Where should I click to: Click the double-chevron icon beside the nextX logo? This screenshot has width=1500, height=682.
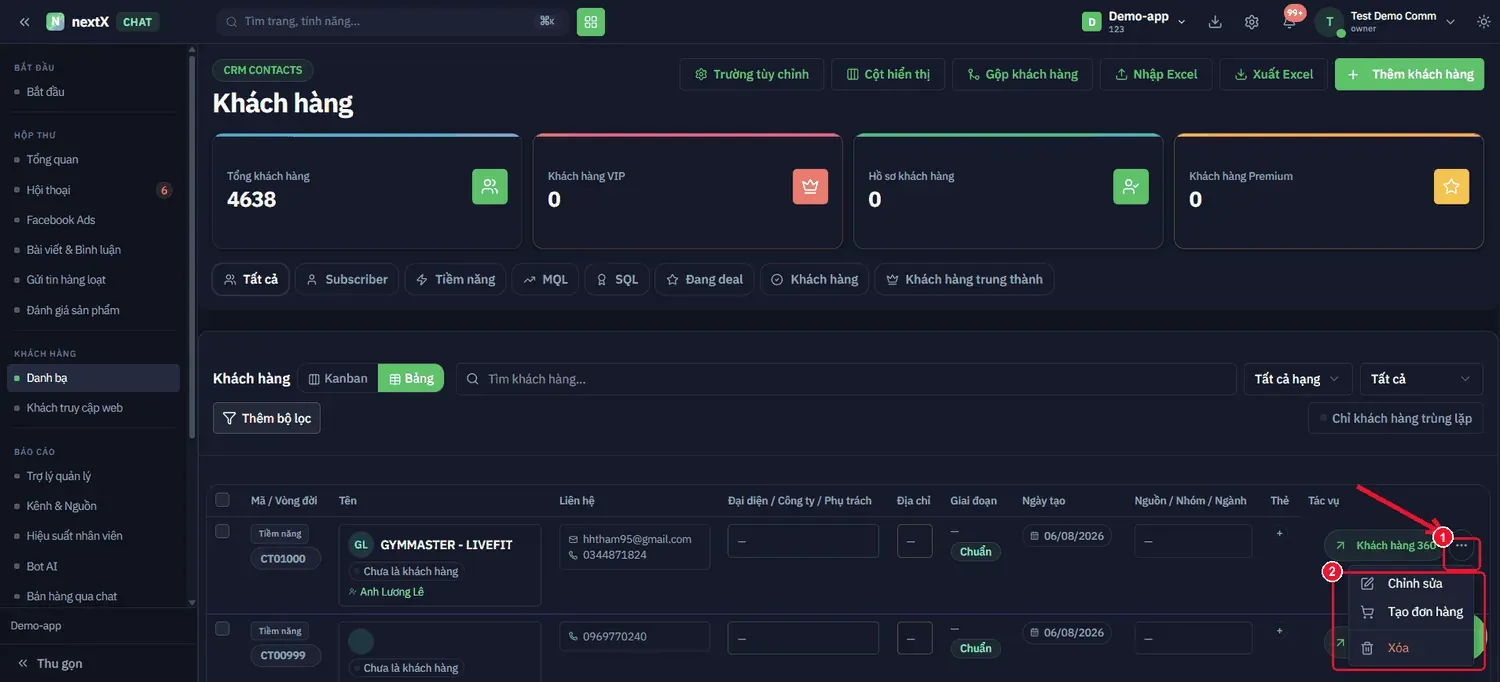[x=25, y=21]
